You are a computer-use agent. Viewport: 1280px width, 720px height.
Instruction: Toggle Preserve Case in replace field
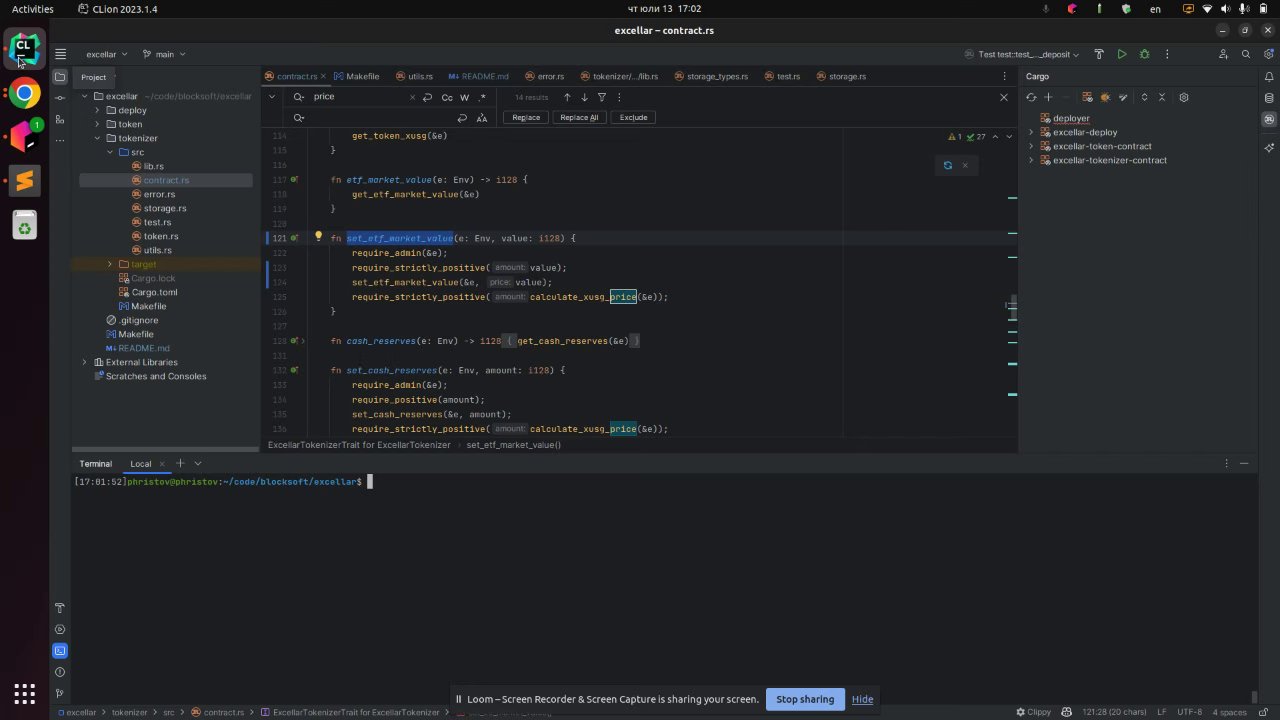(482, 118)
